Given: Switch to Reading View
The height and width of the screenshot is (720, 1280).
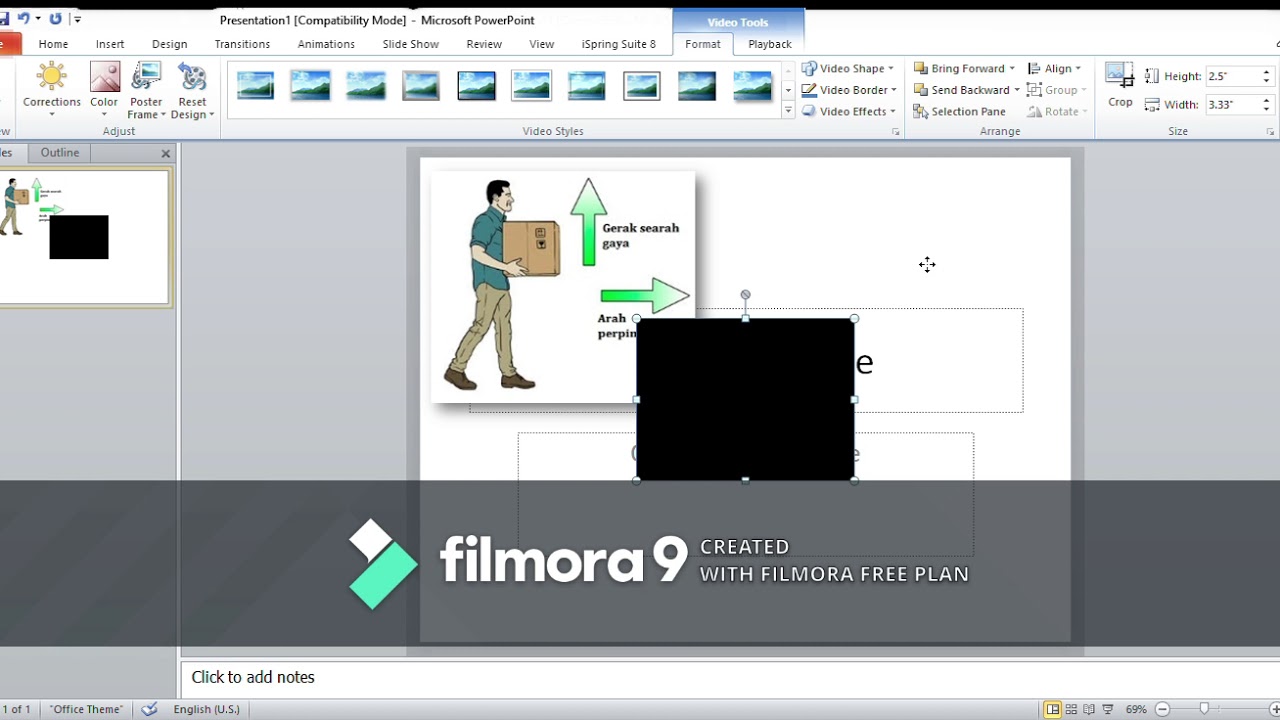Looking at the screenshot, I should click(1089, 709).
